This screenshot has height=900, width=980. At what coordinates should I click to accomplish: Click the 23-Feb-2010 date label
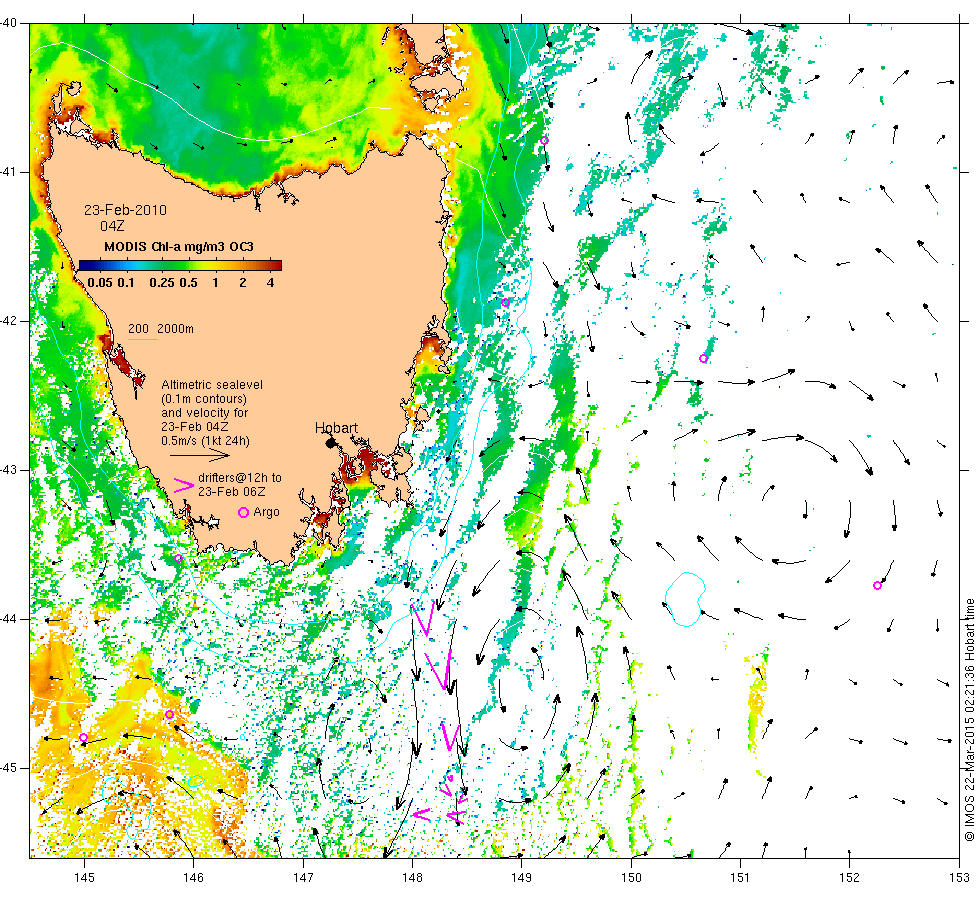point(126,210)
